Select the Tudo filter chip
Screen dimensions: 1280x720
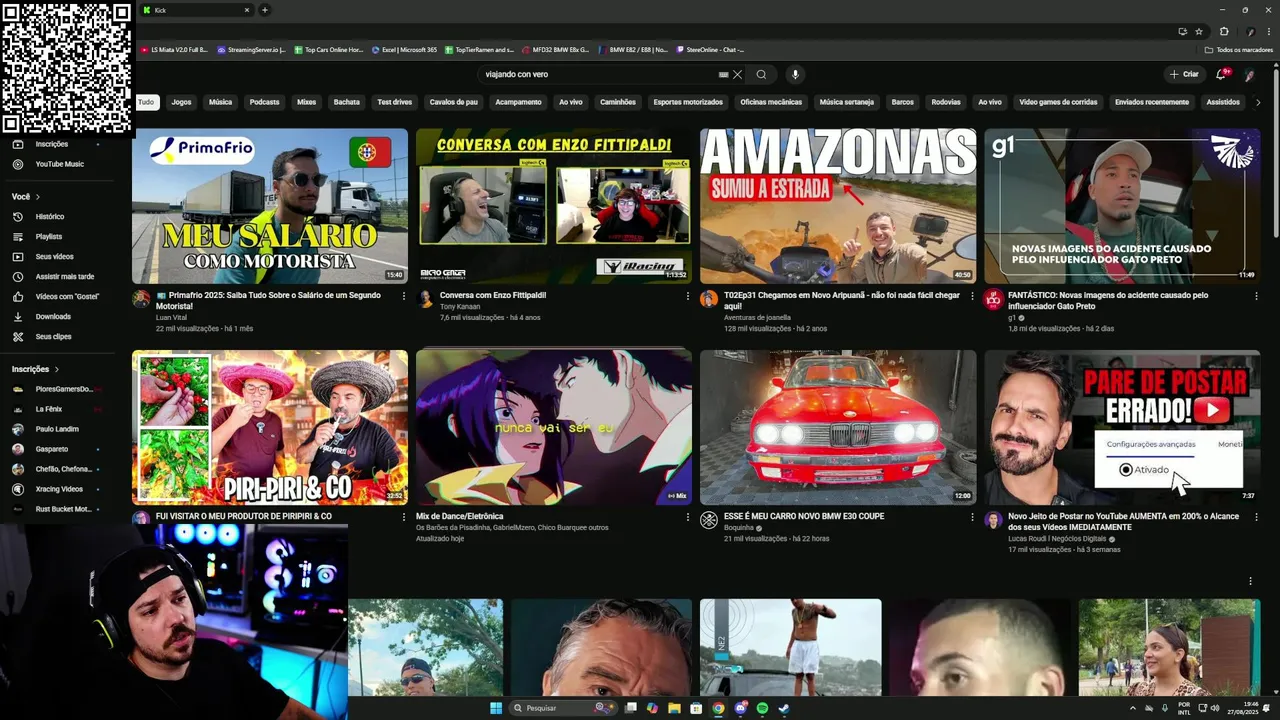146,102
